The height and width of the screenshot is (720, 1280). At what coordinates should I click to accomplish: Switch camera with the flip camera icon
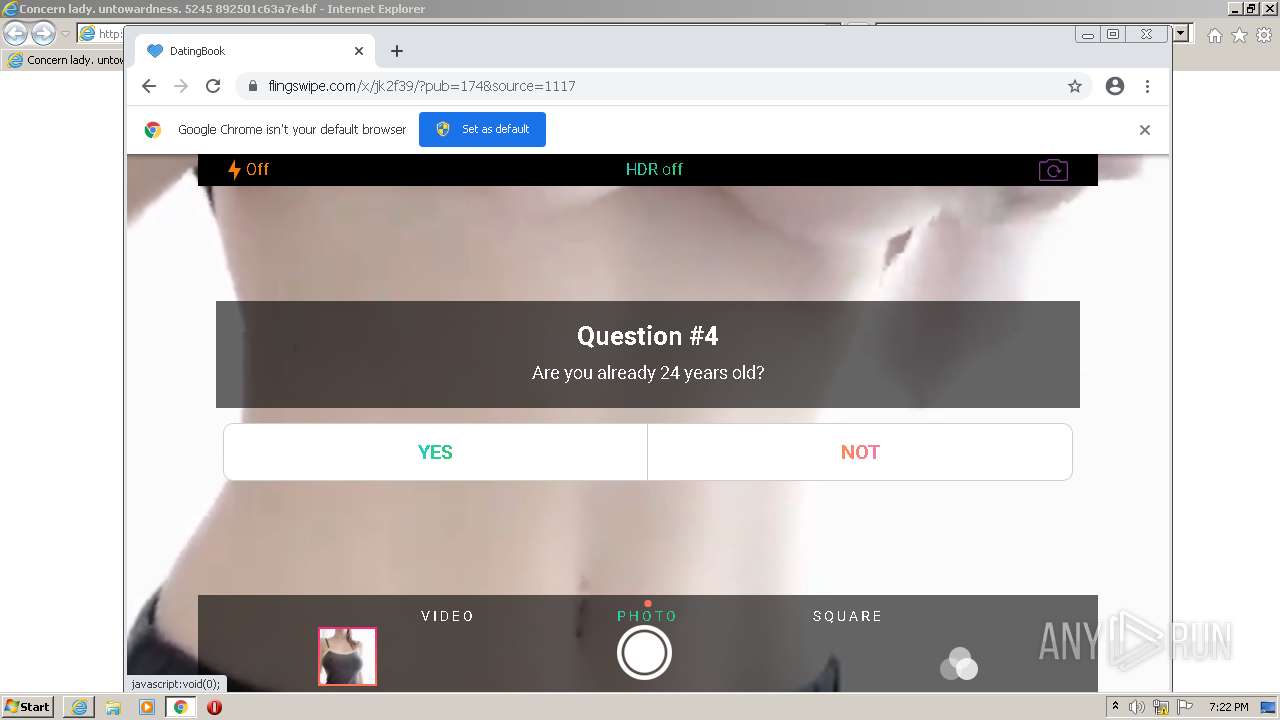coord(1053,170)
